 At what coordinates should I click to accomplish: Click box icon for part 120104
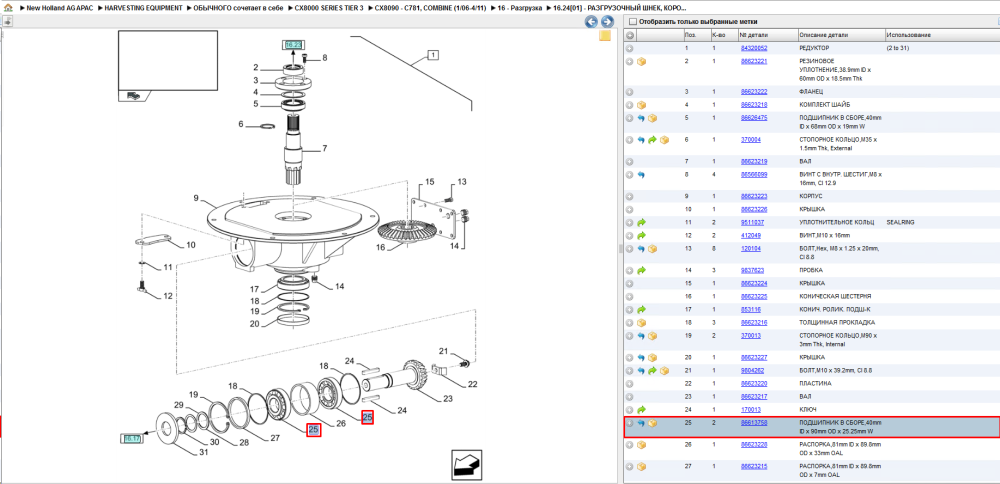(652, 249)
